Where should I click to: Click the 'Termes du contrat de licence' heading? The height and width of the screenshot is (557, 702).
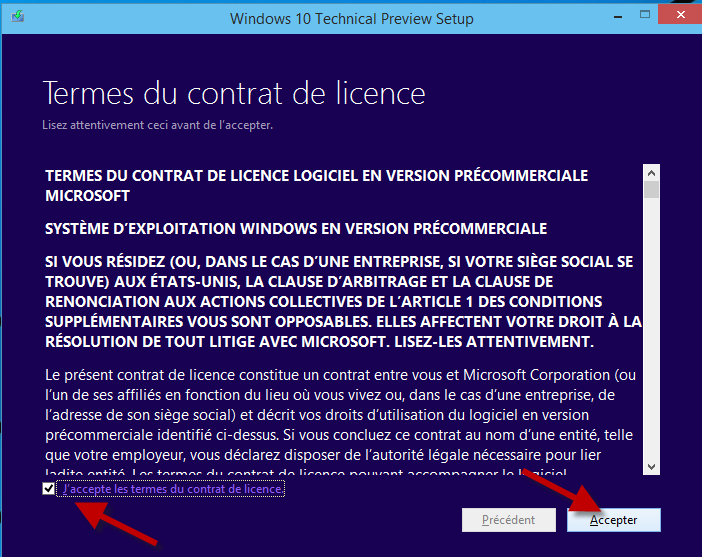point(234,94)
